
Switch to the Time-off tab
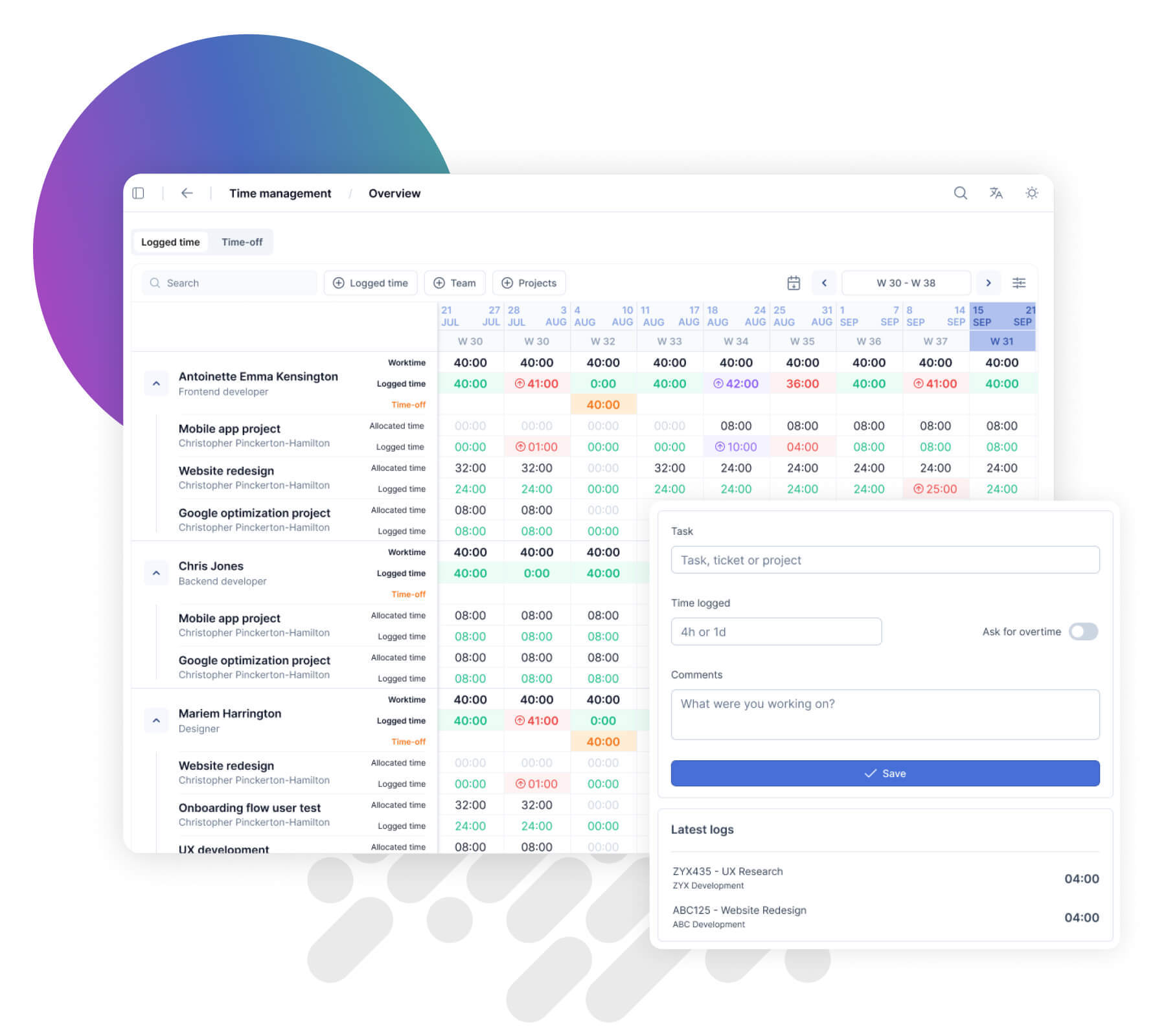point(242,242)
